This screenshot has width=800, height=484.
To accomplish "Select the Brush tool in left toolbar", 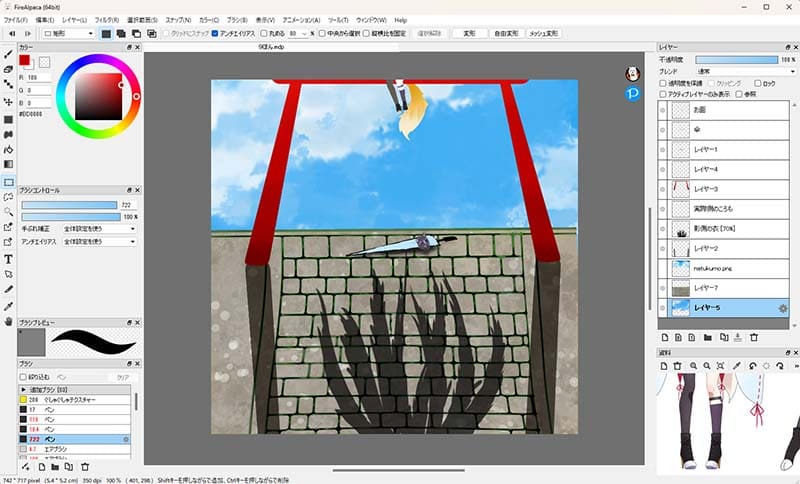I will click(x=8, y=54).
